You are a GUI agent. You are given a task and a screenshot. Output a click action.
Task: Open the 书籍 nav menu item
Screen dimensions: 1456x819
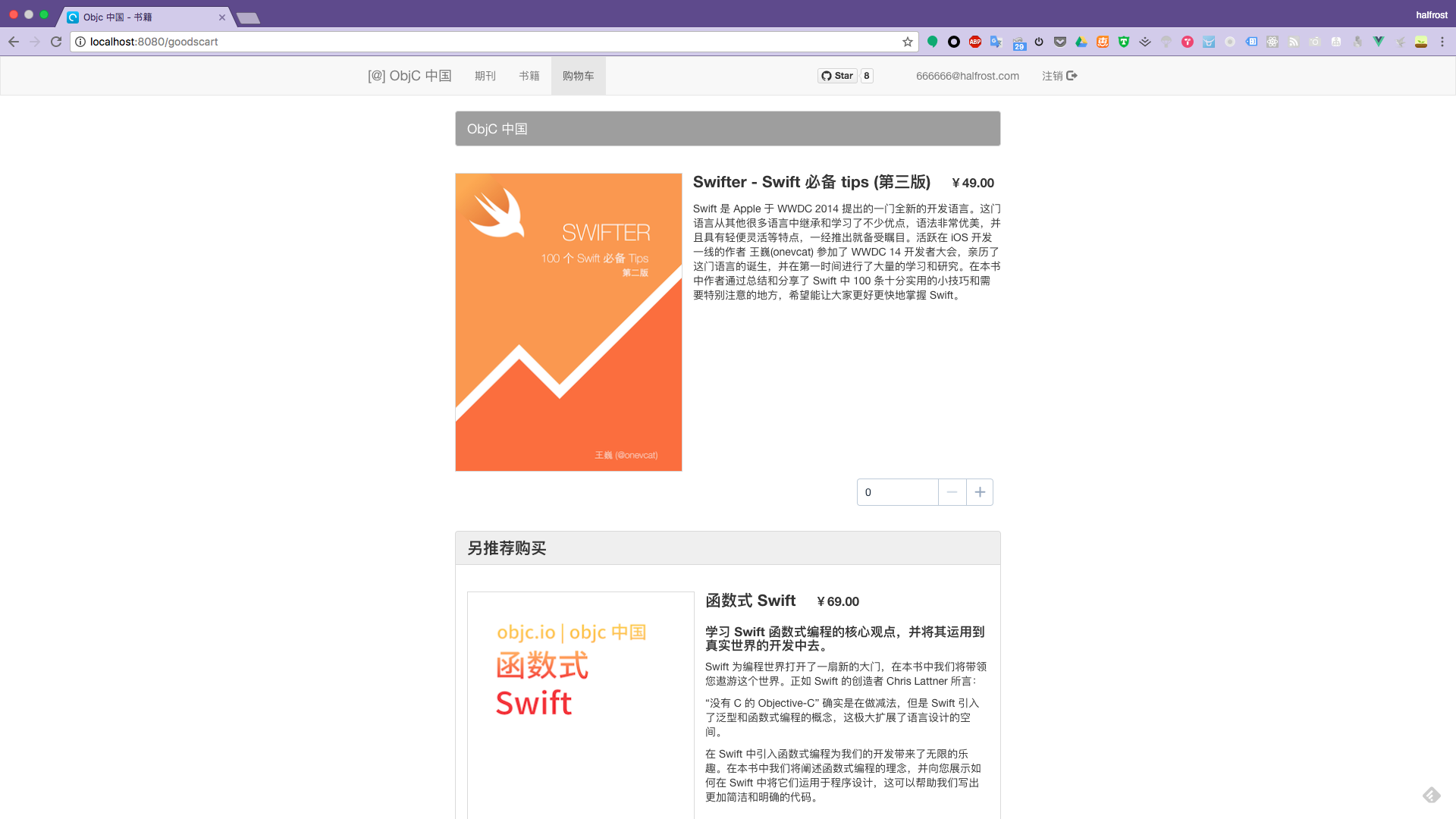[529, 76]
